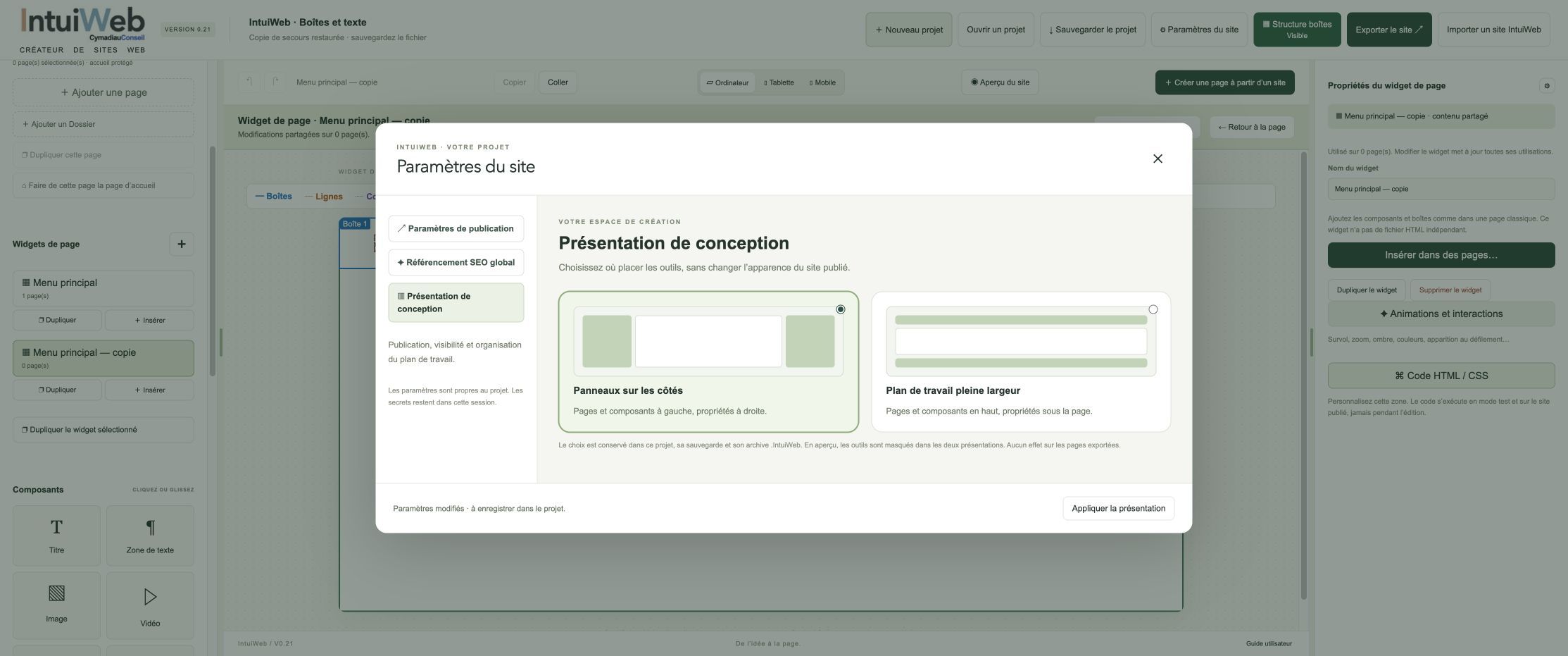
Task: Toggle Structure boîtes visibility
Action: (x=1297, y=30)
